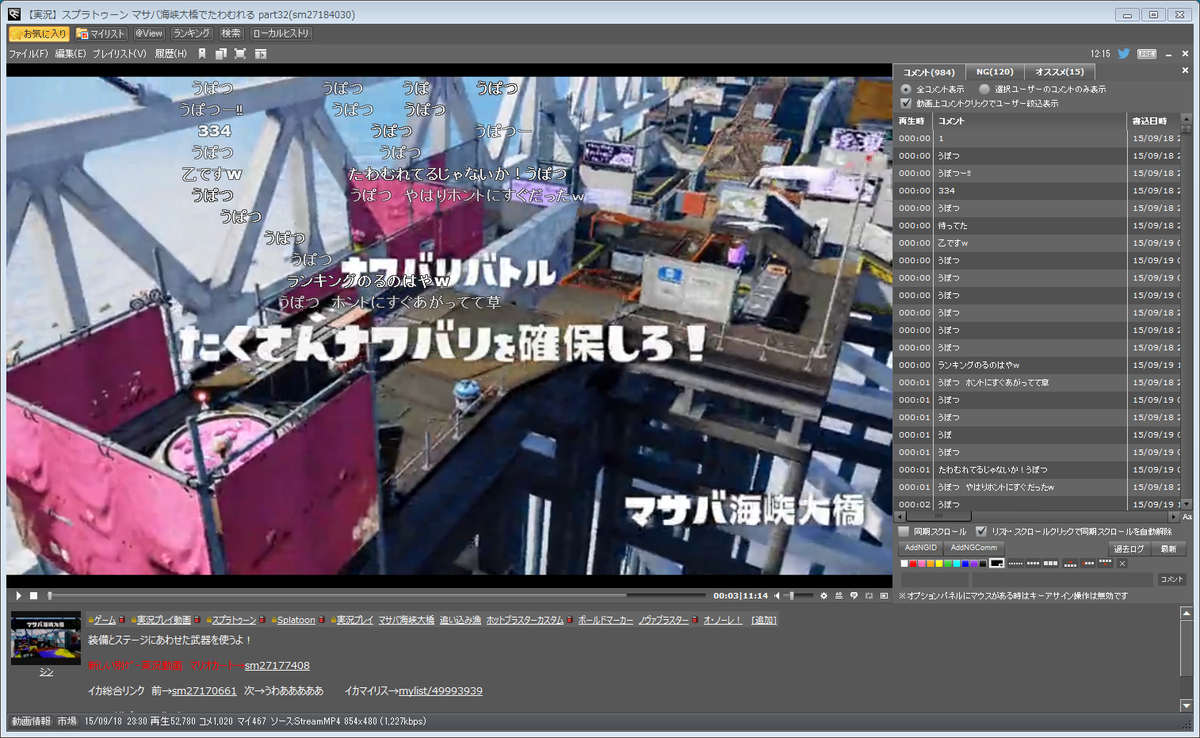The height and width of the screenshot is (738, 1200).
Task: Mute audio with the speaker icon
Action: [777, 596]
